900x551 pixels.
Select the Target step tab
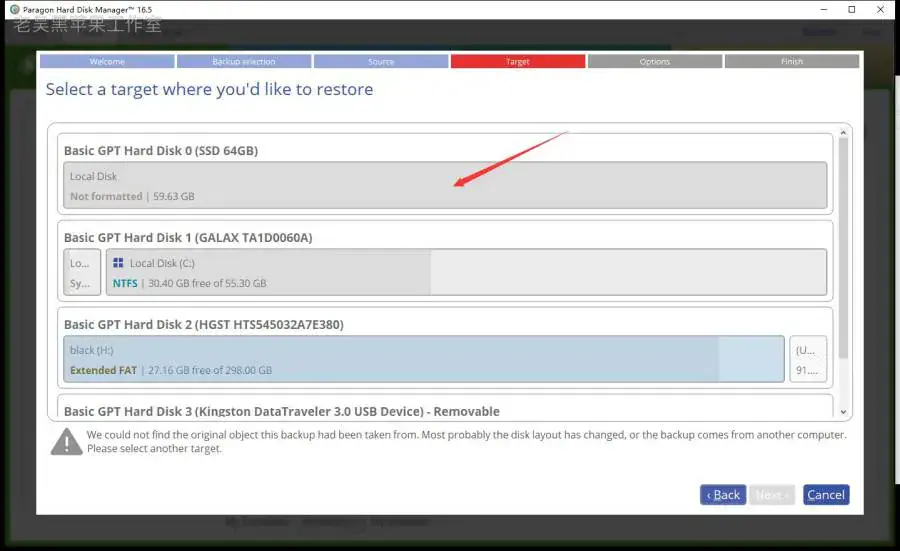tap(518, 61)
